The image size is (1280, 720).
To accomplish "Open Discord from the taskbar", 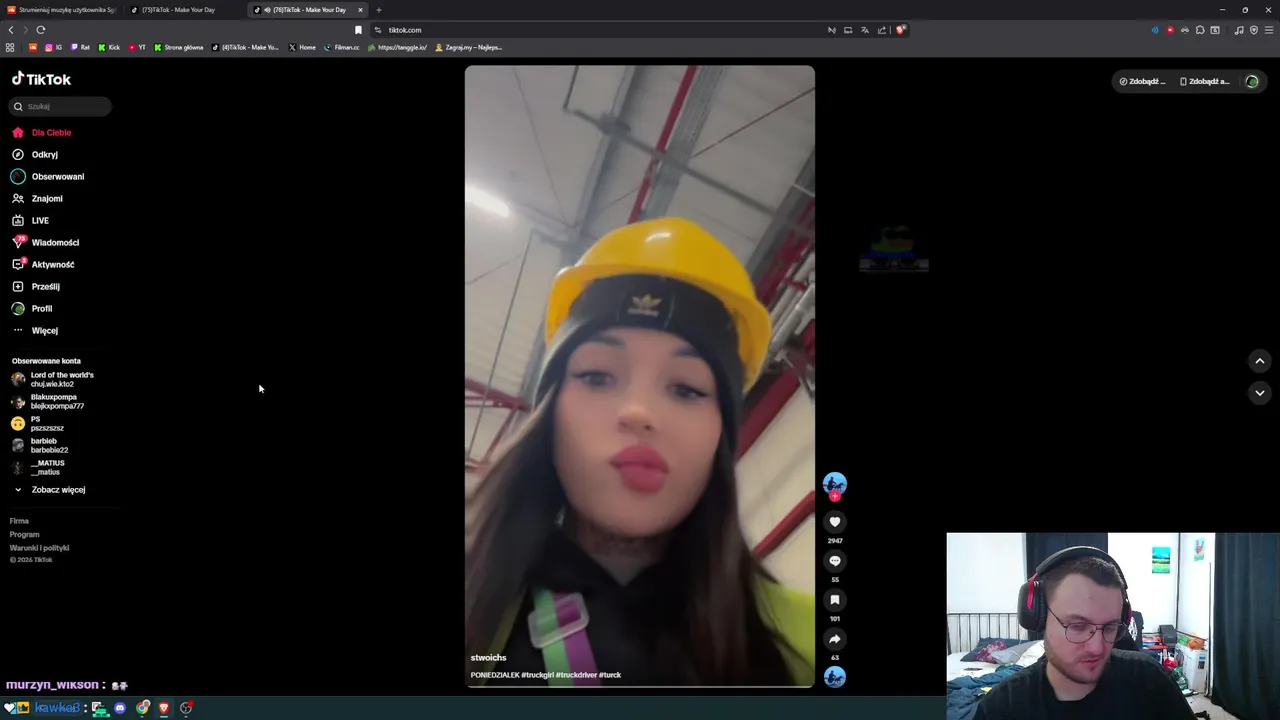I will coord(120,708).
